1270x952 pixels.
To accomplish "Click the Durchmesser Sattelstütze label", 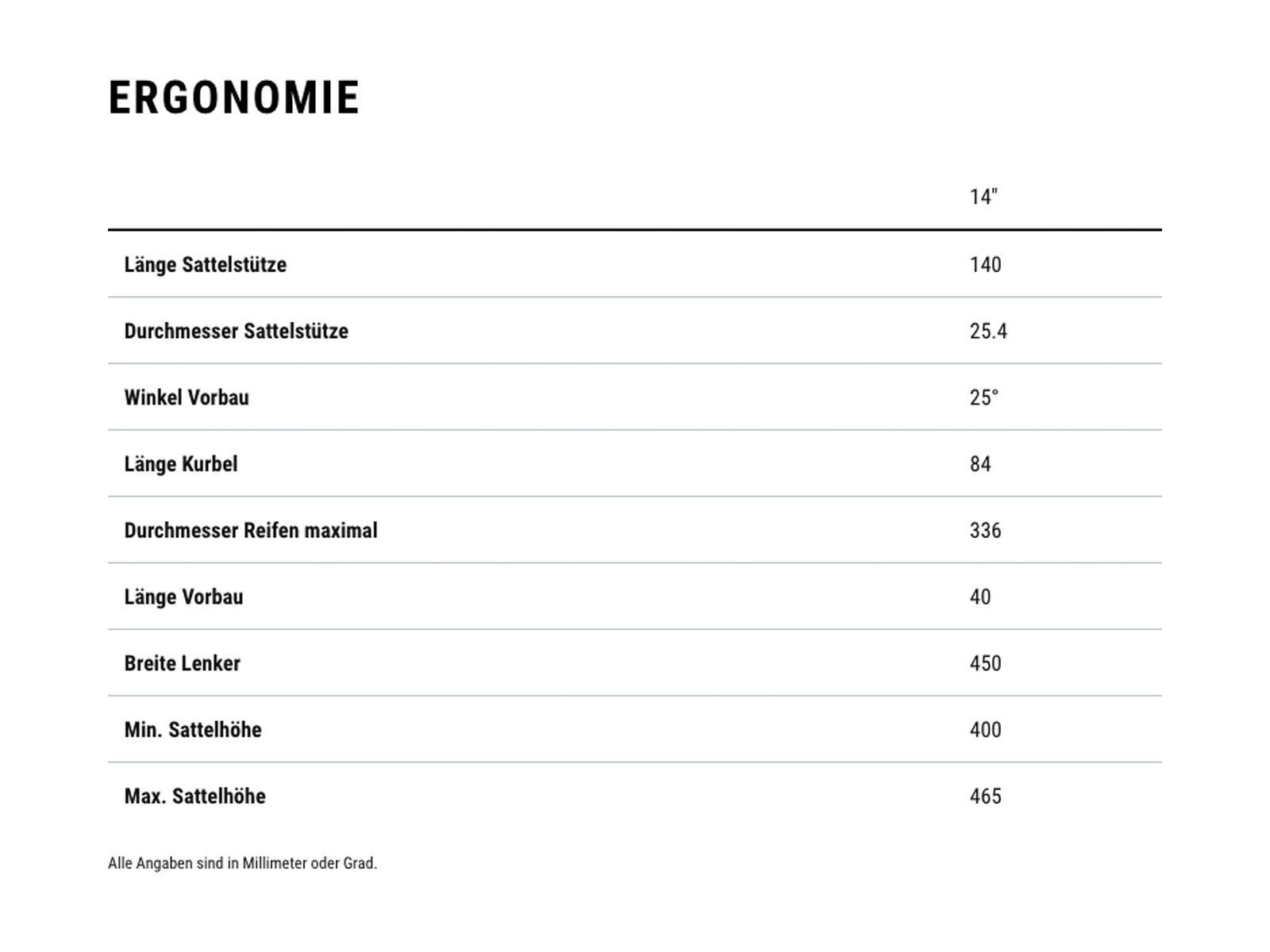I will (236, 332).
